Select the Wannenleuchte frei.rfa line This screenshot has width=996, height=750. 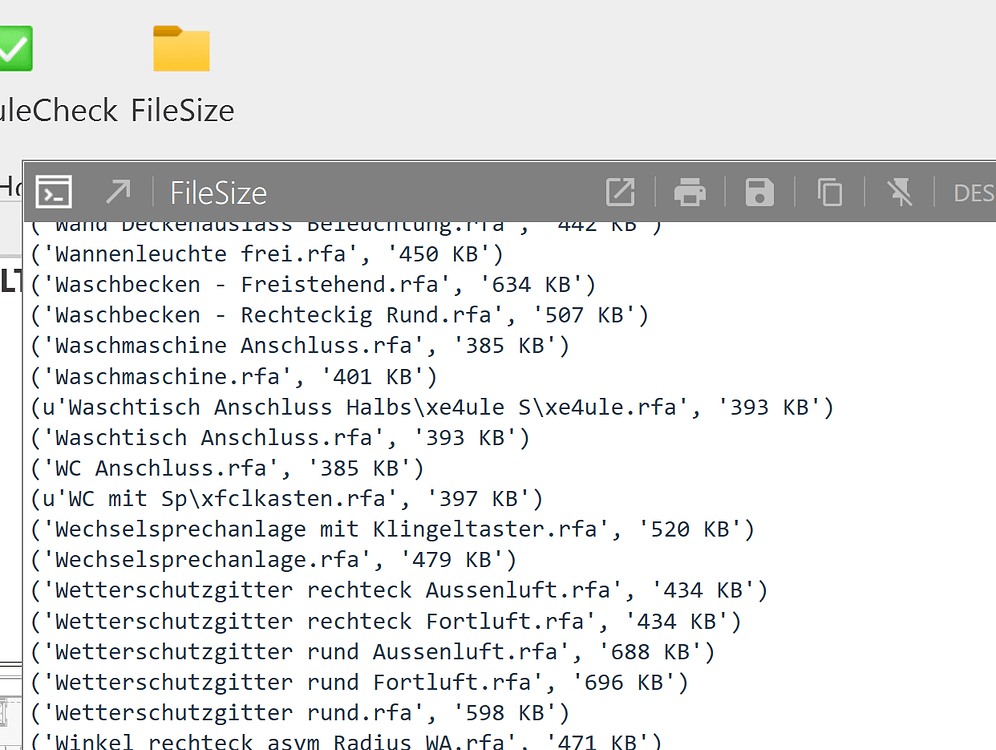click(x=267, y=255)
